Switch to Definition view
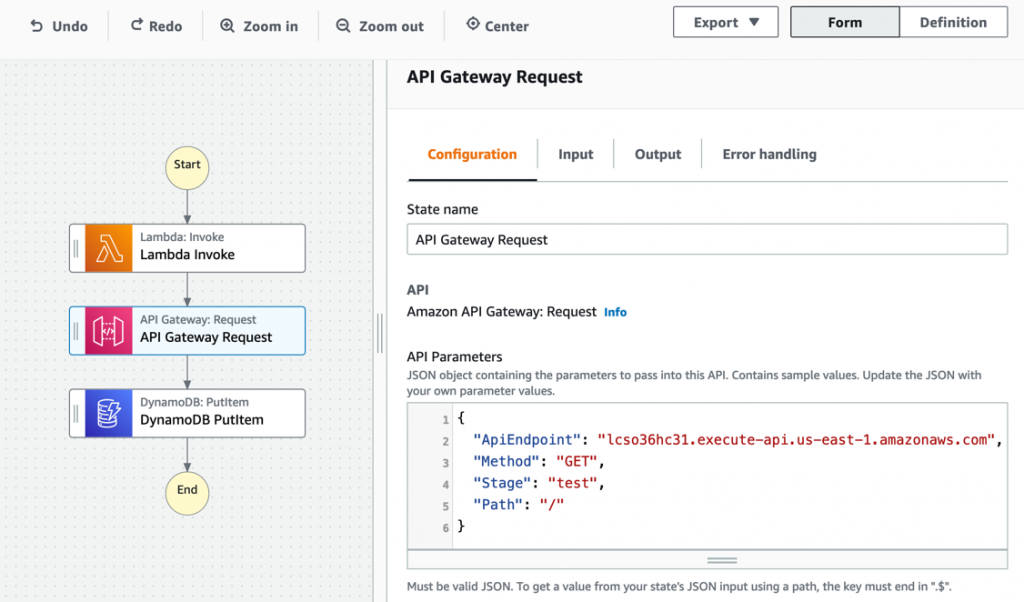The width and height of the screenshot is (1024, 602). pyautogui.click(x=952, y=21)
